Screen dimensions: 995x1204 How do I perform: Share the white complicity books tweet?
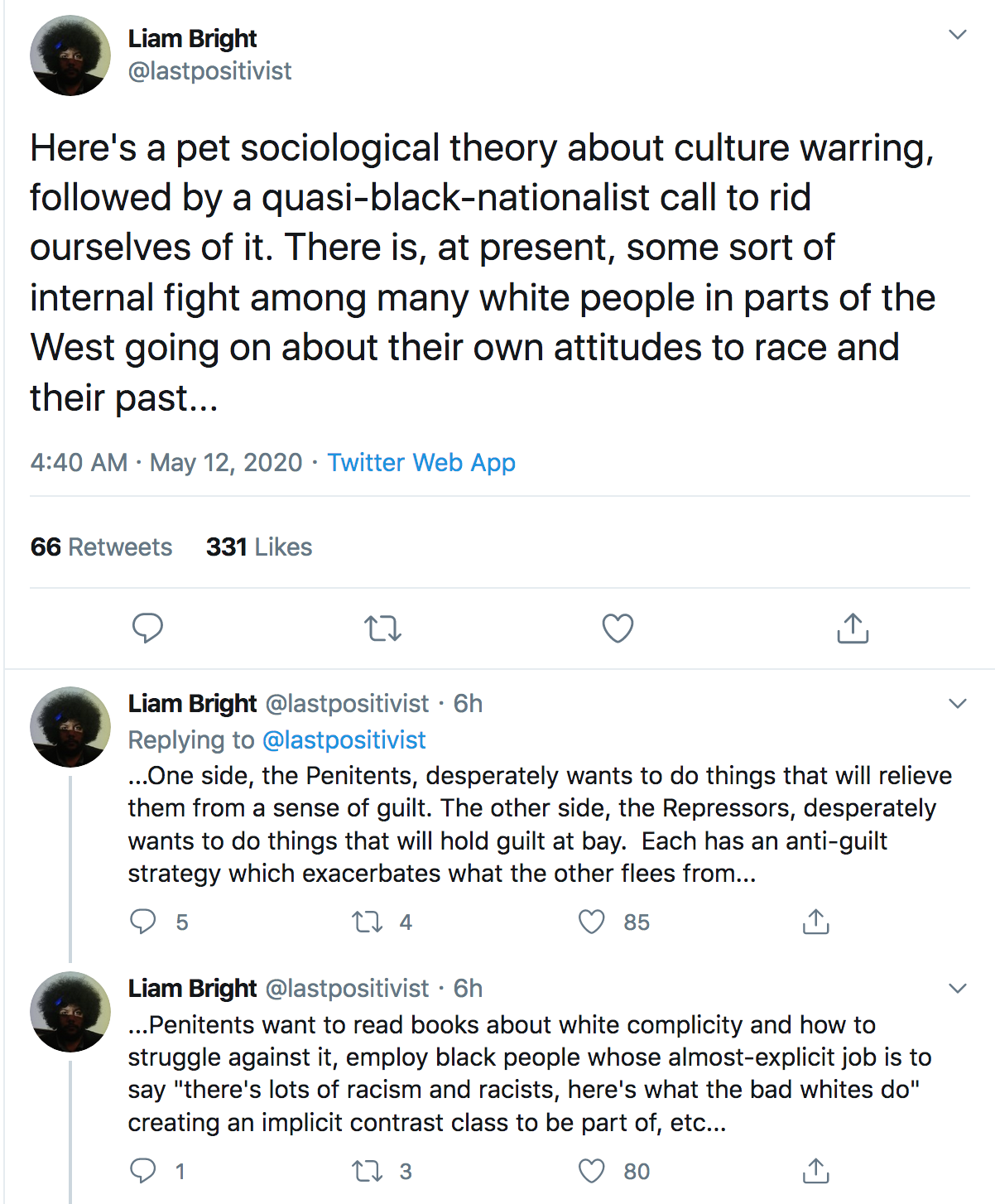[x=815, y=1171]
